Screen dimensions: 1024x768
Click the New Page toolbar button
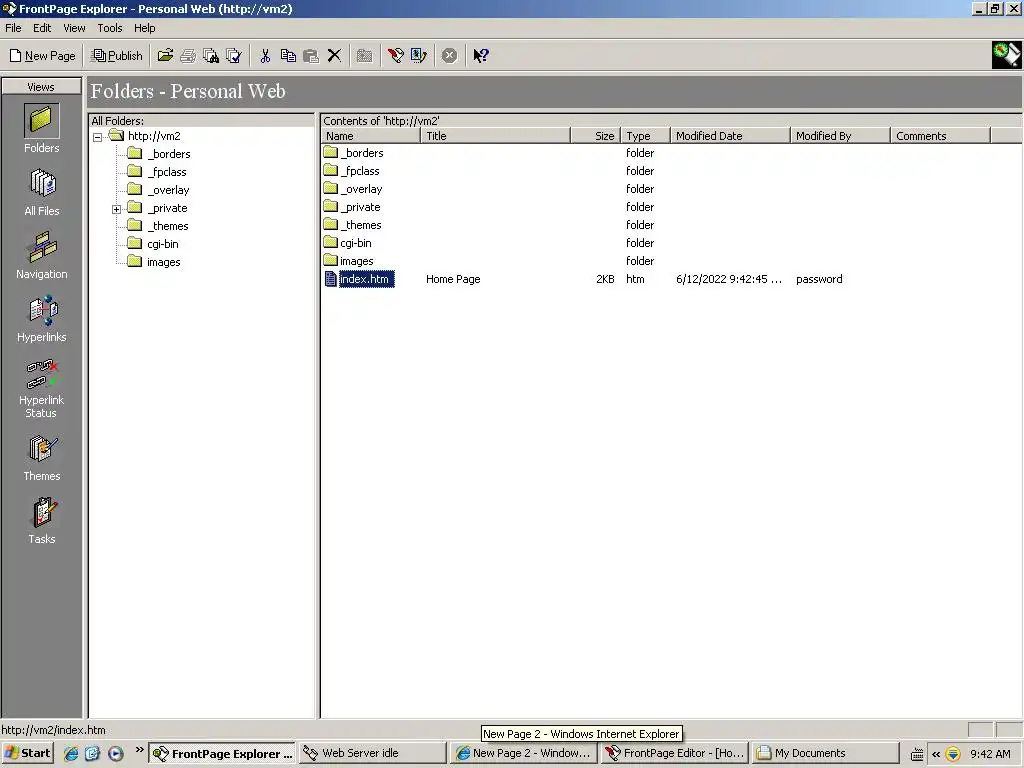click(42, 56)
